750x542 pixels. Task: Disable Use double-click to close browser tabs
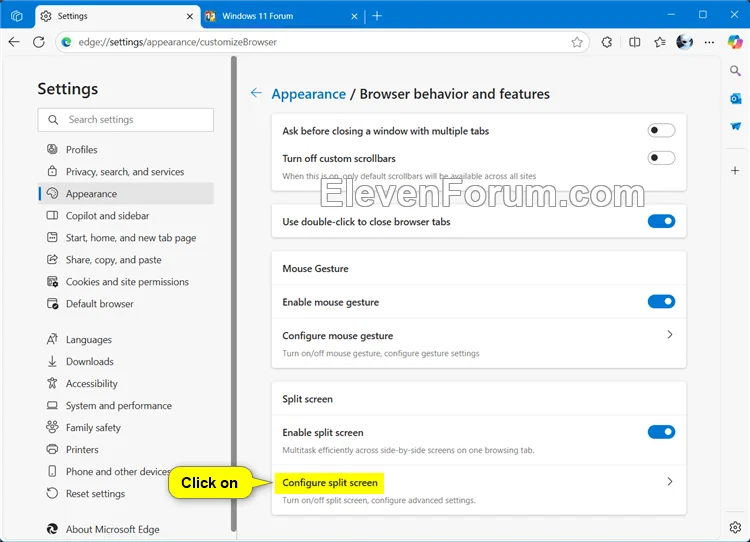click(661, 221)
